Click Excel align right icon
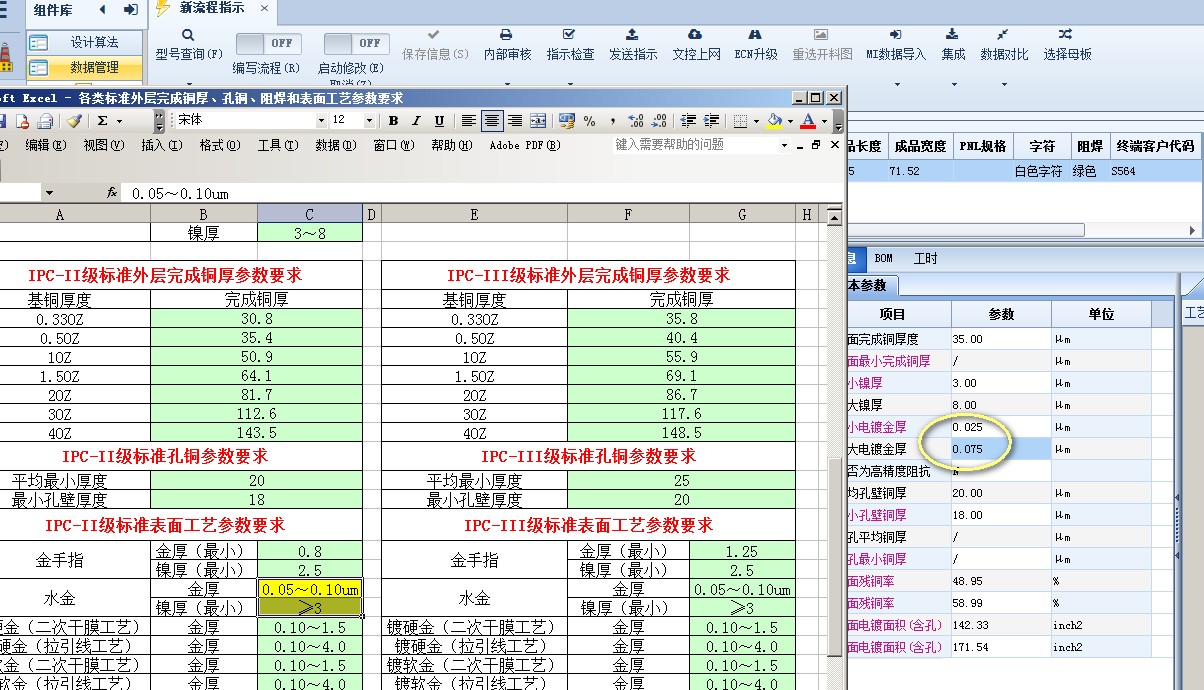Image resolution: width=1204 pixels, height=690 pixels. [x=514, y=121]
